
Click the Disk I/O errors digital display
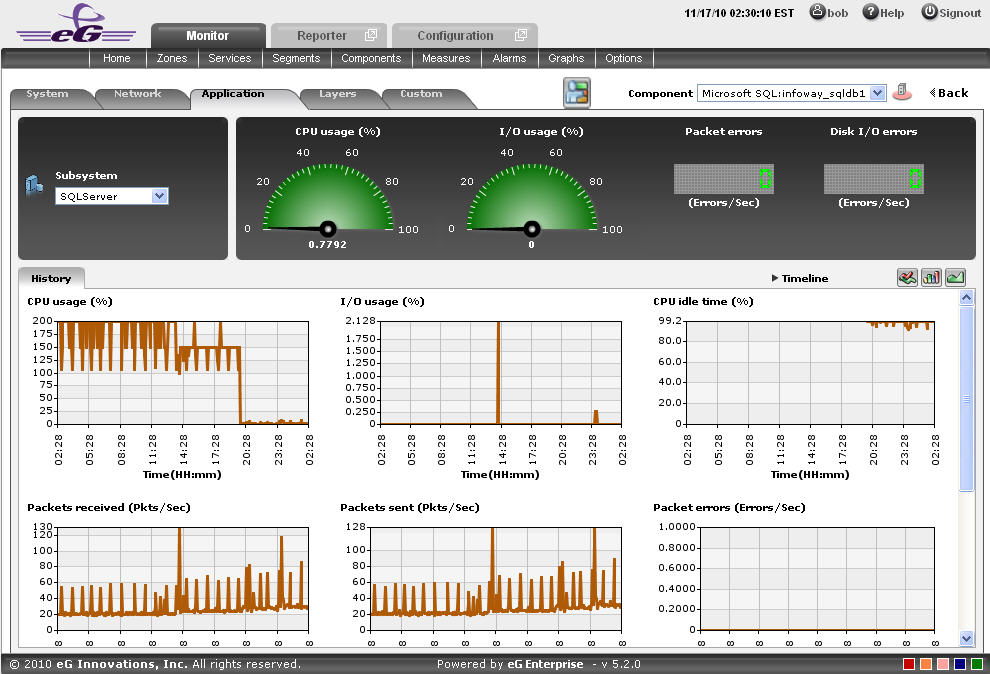(874, 179)
